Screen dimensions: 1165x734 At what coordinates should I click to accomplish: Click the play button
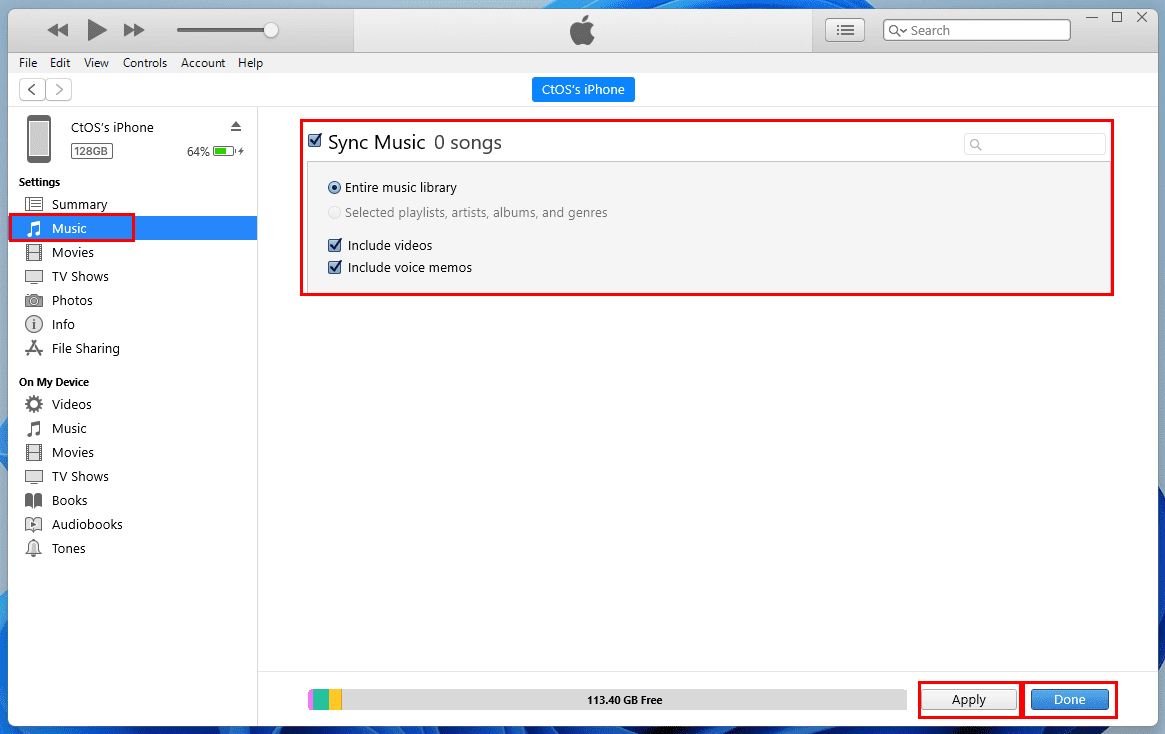pyautogui.click(x=97, y=30)
